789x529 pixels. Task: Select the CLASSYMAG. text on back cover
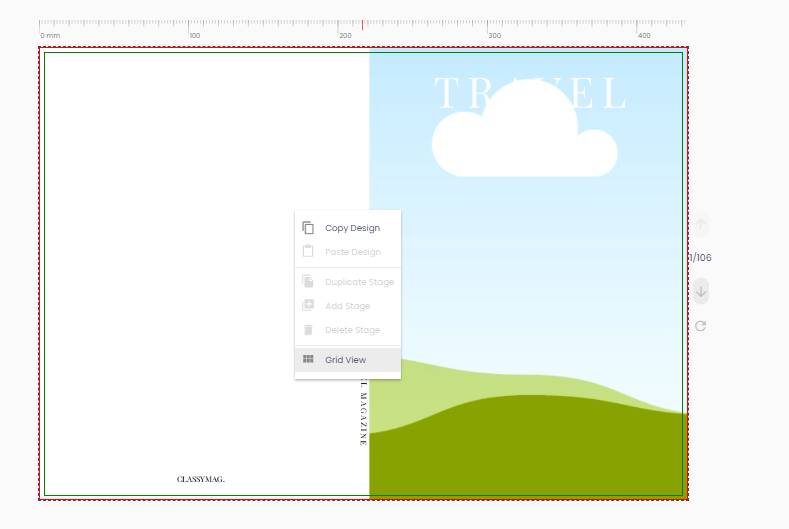coord(200,479)
